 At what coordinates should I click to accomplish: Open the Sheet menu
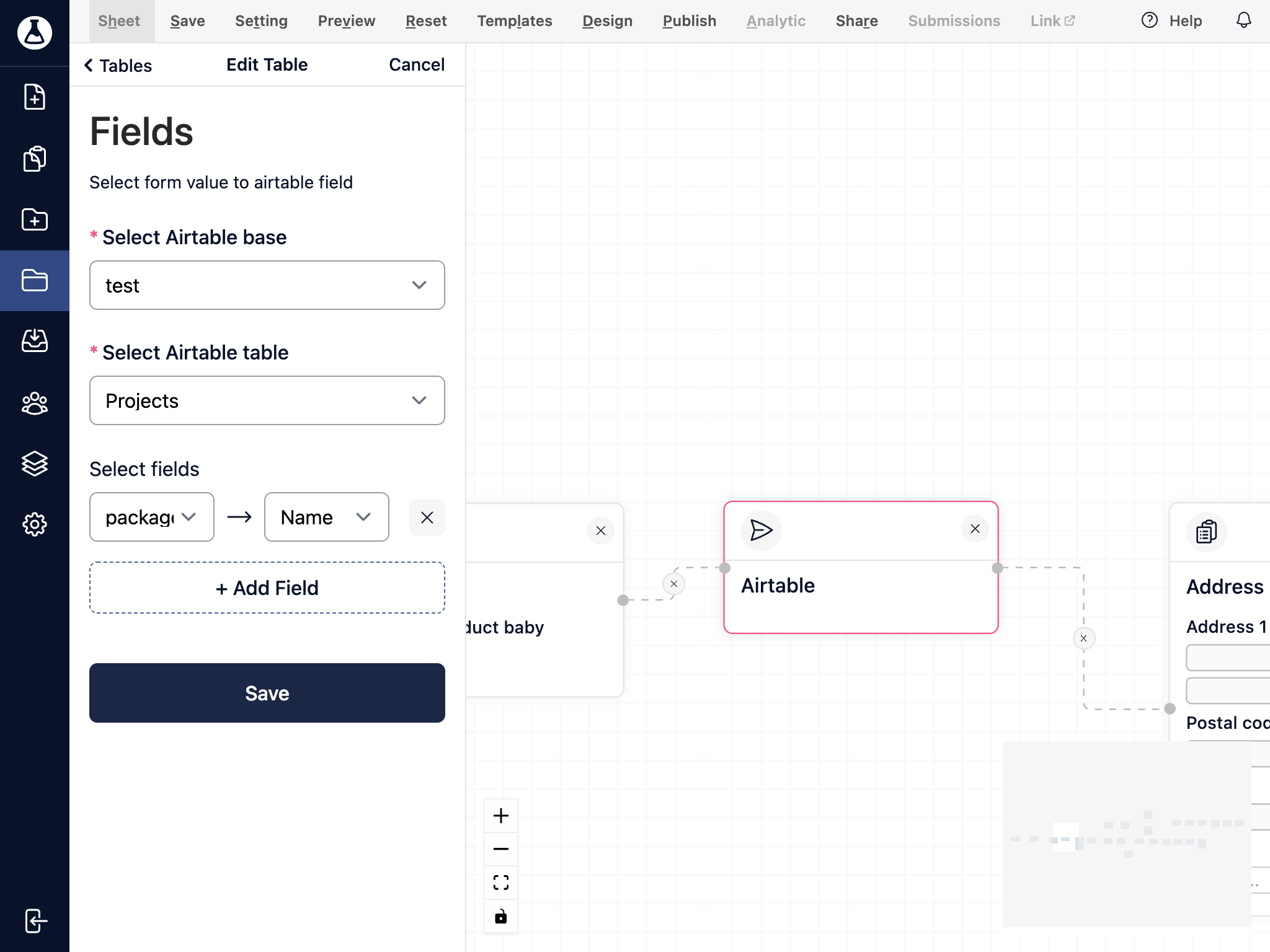click(x=119, y=21)
